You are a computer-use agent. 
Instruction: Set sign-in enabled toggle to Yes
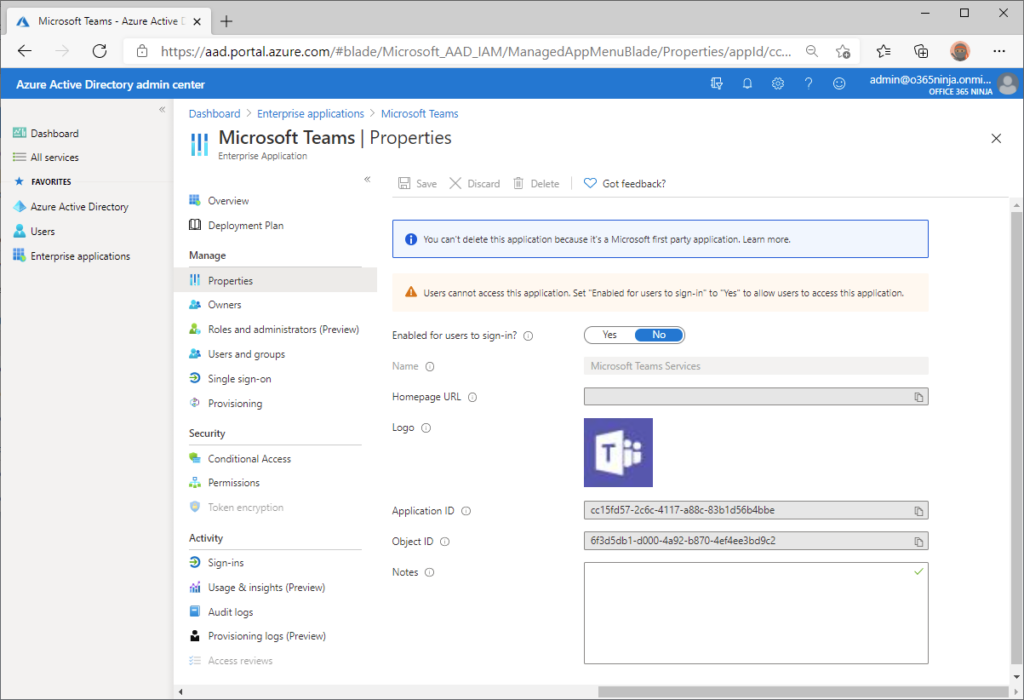610,335
